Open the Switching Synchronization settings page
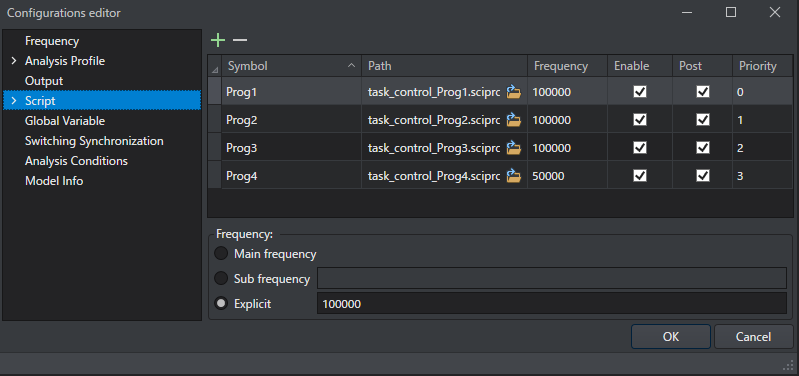 [x=94, y=141]
